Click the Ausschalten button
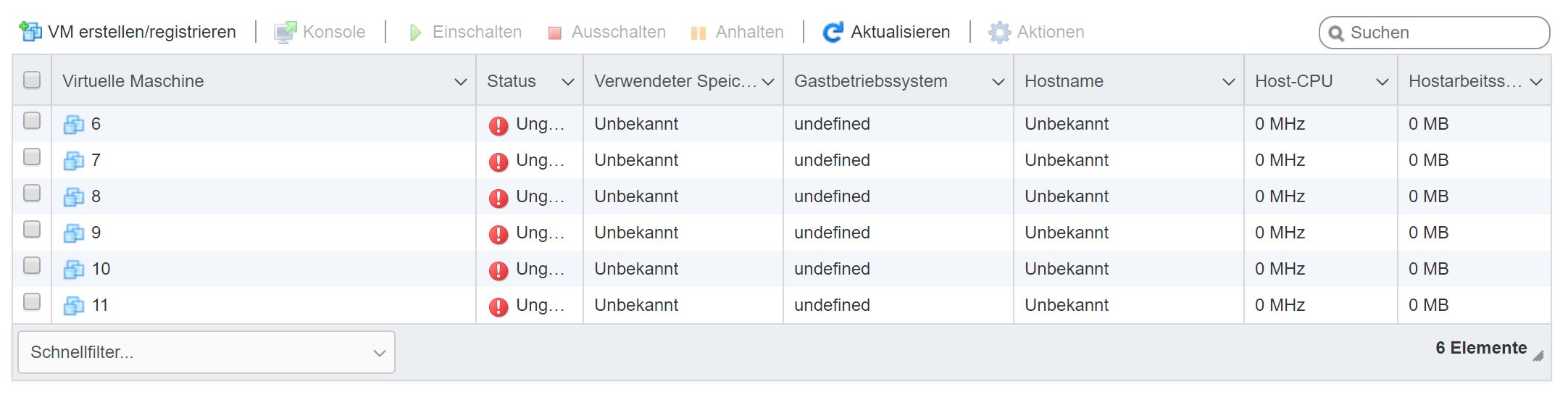1568x400 pixels. 607,32
